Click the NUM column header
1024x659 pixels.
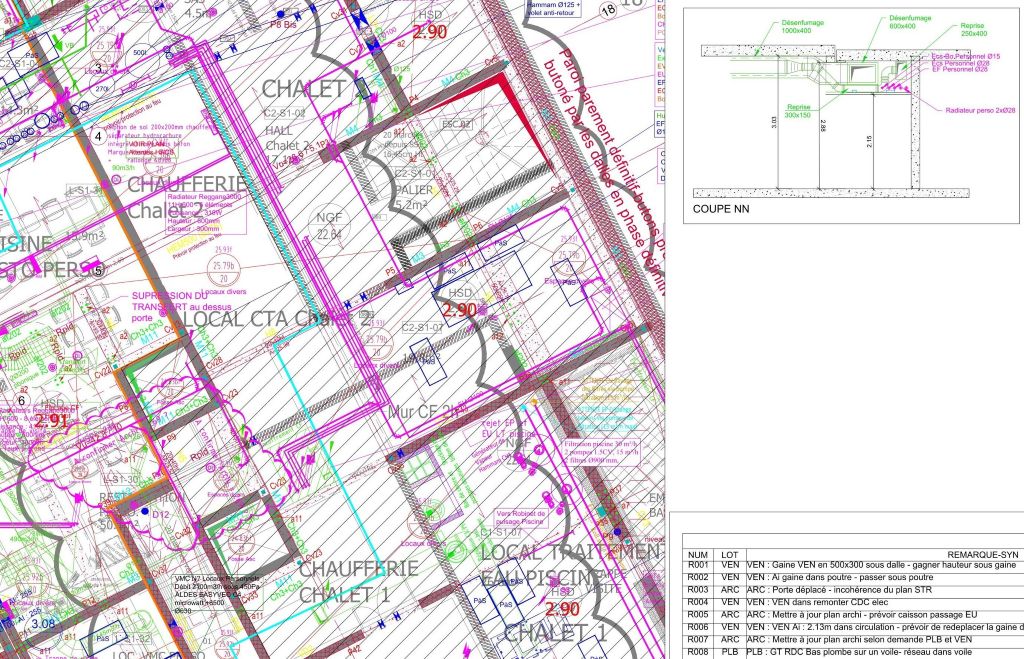click(698, 553)
